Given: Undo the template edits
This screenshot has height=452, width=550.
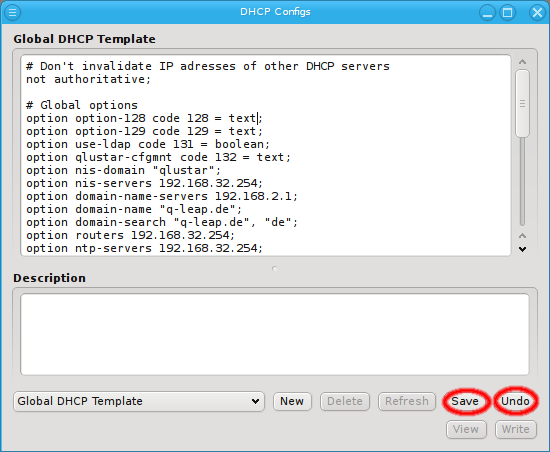Looking at the screenshot, I should pos(515,401).
